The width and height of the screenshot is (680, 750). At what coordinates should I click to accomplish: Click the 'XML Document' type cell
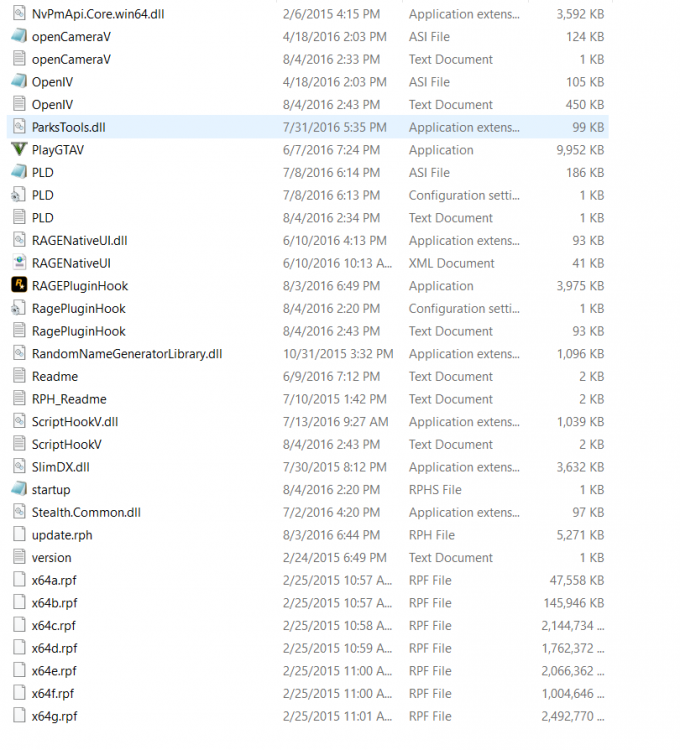click(451, 264)
